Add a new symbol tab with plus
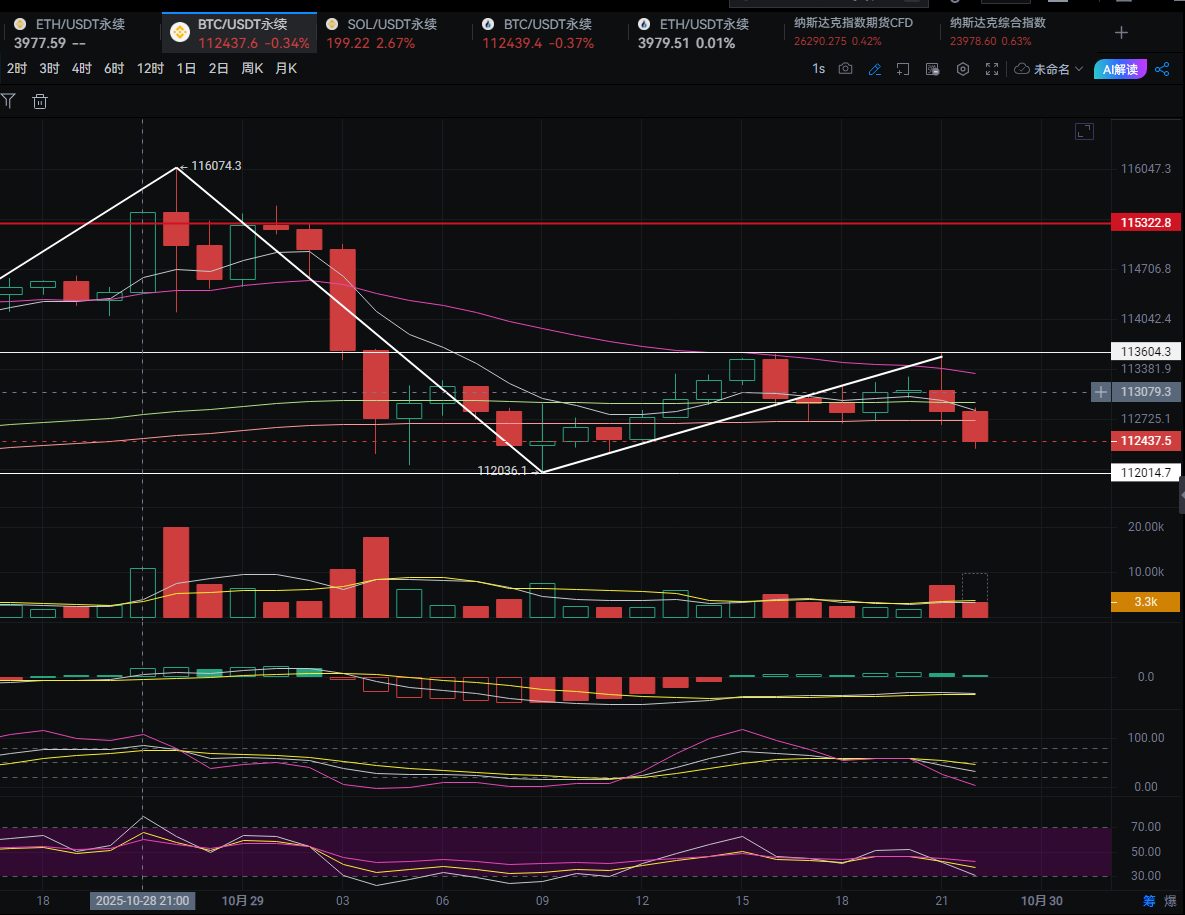1185x915 pixels. [1121, 33]
